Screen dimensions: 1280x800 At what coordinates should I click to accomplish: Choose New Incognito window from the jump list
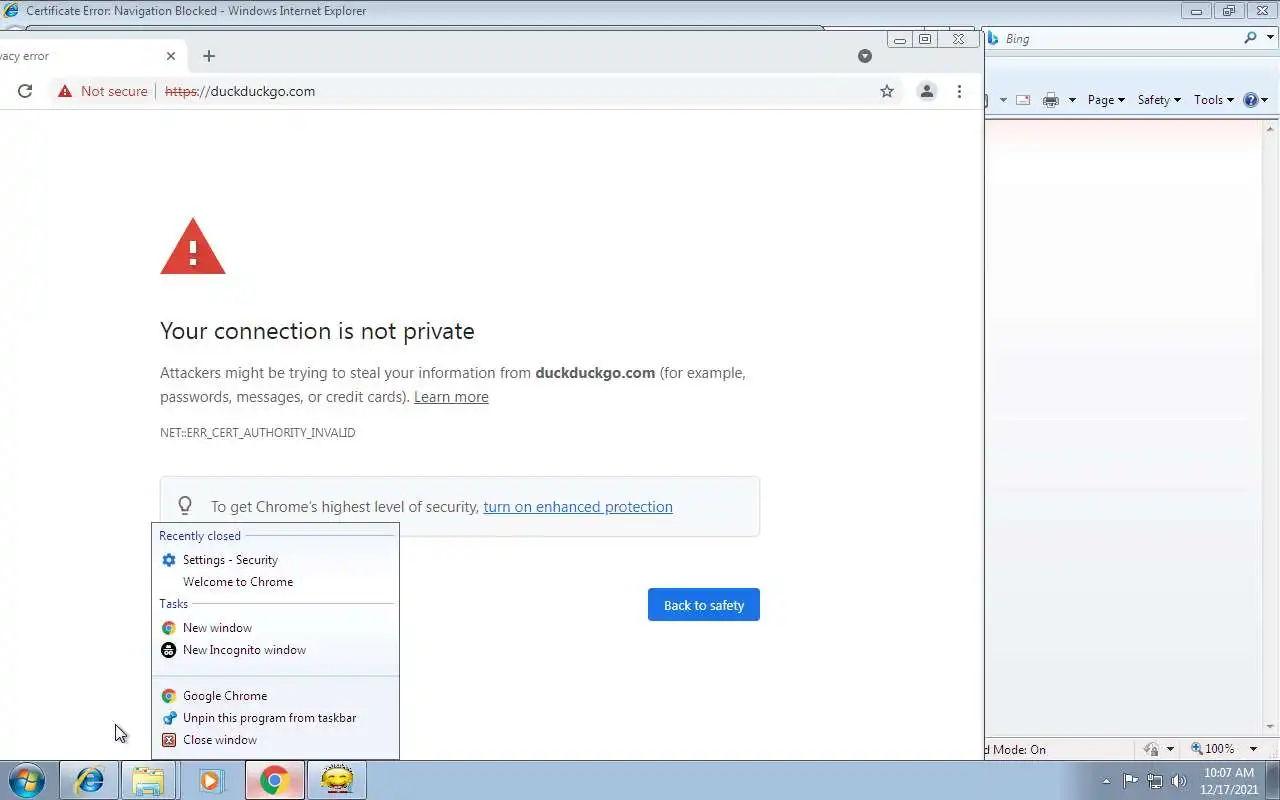point(275,650)
